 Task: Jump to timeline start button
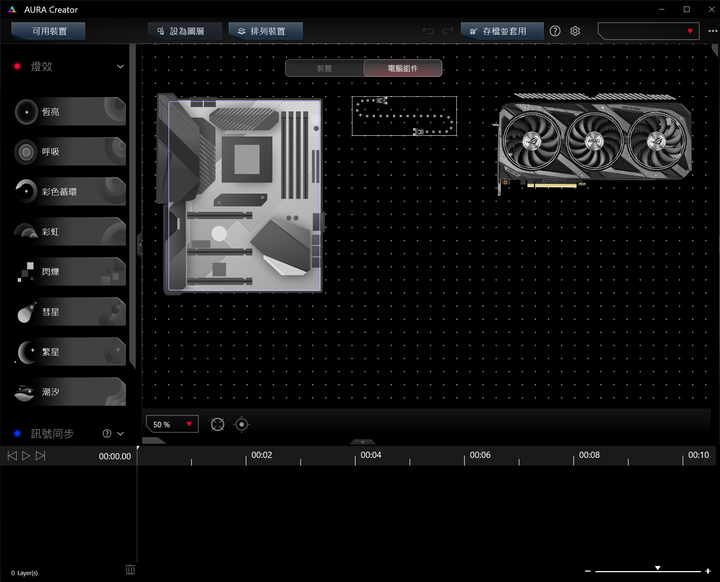click(12, 455)
